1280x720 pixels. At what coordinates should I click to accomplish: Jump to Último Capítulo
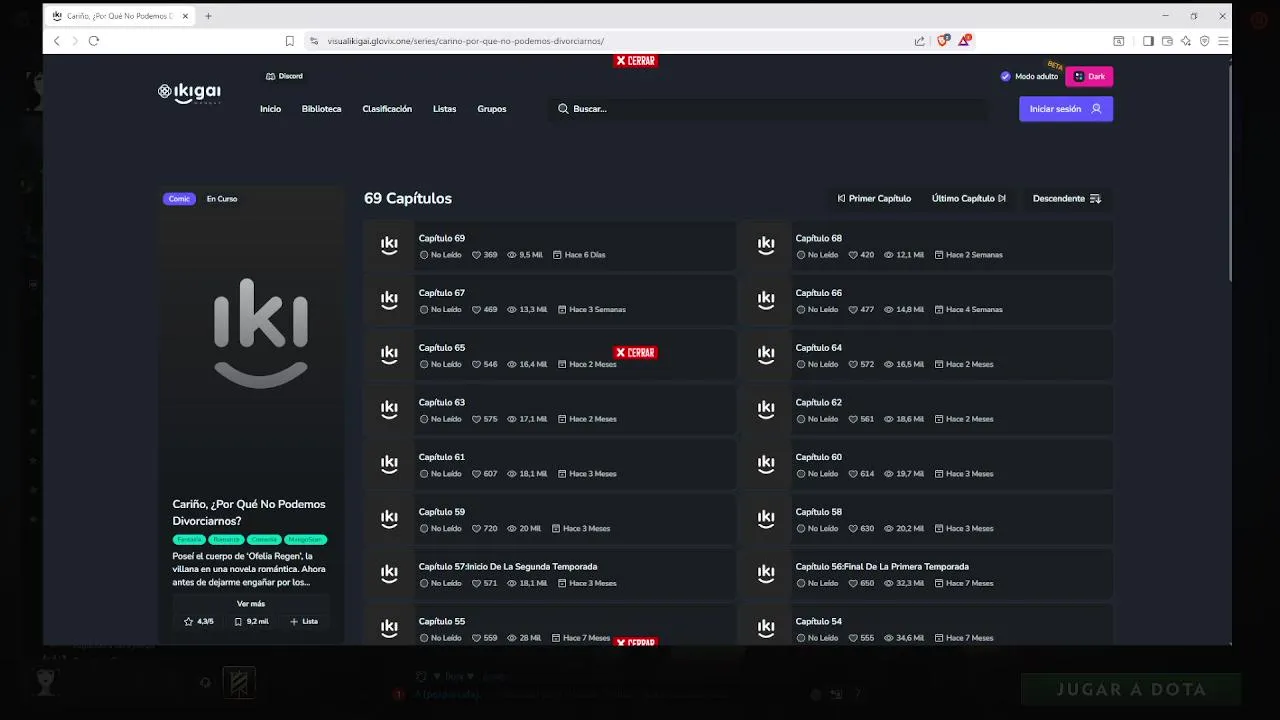tap(969, 199)
